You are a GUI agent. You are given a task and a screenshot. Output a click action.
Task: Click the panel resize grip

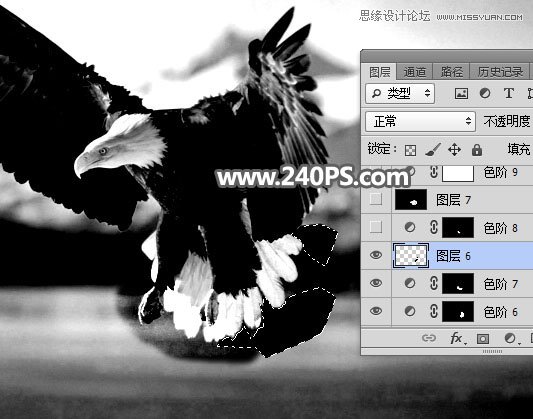point(492,351)
